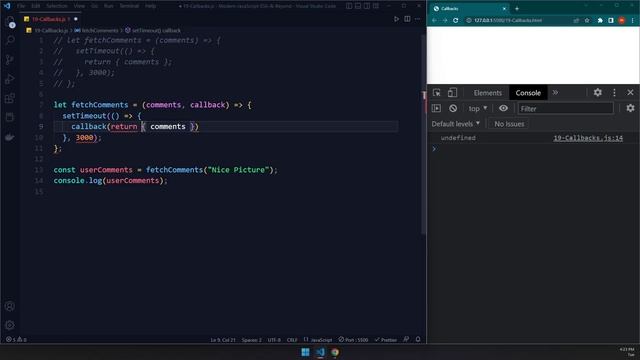640x360 pixels.
Task: Split the VS Code editor to the right
Action: click(407, 19)
